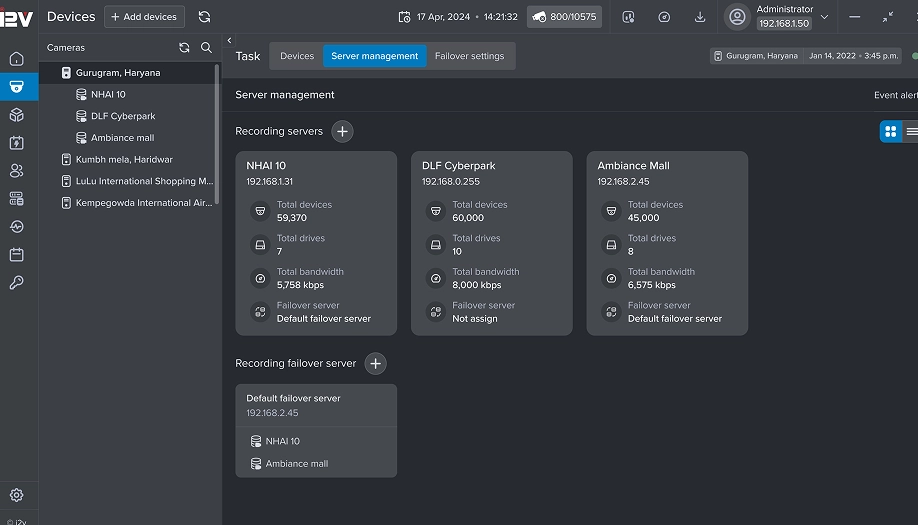Click the 192.168.0.255 address on DLF Cyberpark
Screen dimensions: 918x525
tap(451, 182)
